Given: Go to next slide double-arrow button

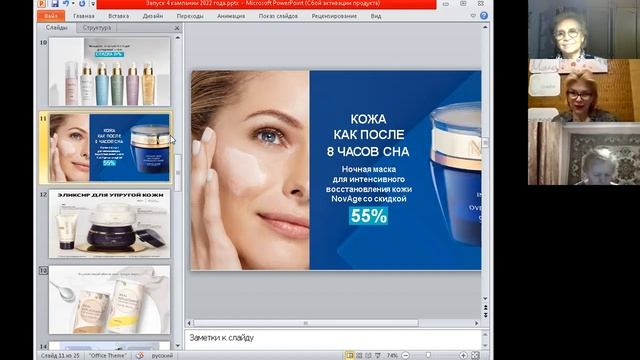Looking at the screenshot, I should point(485,315).
